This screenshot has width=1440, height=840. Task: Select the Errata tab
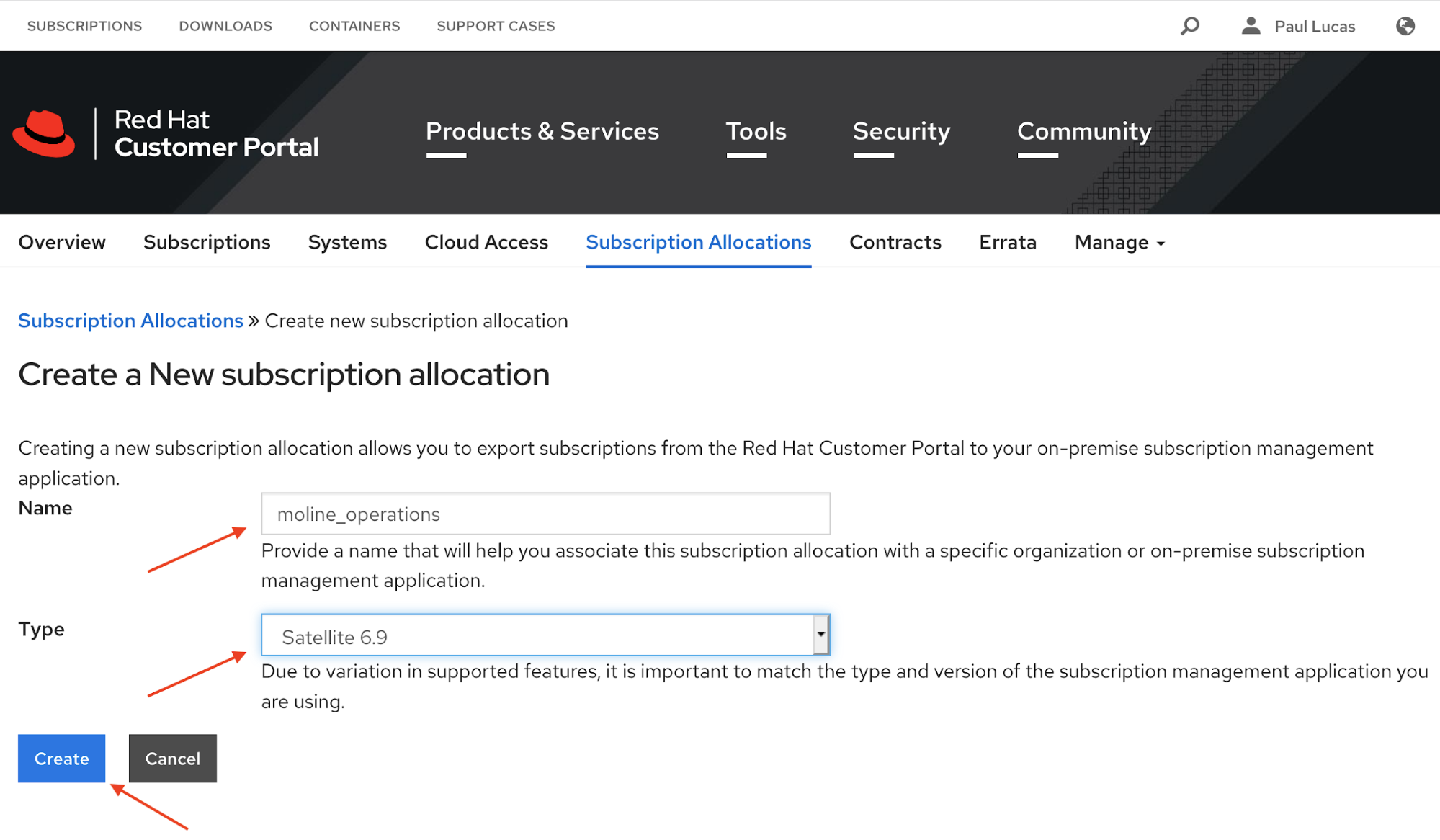tap(1007, 243)
